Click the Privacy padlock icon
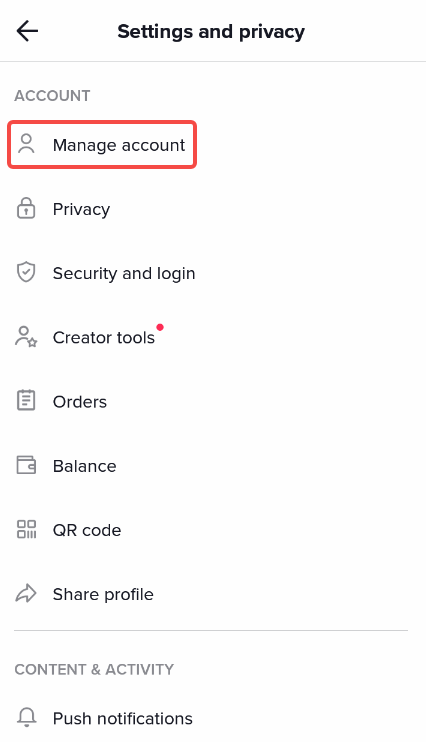Image resolution: width=426 pixels, height=742 pixels. pos(26,208)
